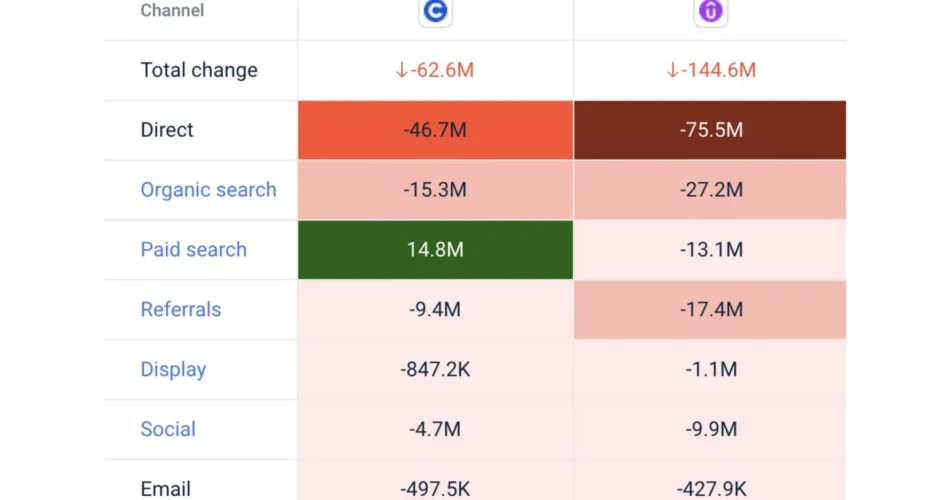Click the -144.6M total change value
This screenshot has width=950, height=500.
[x=711, y=70]
